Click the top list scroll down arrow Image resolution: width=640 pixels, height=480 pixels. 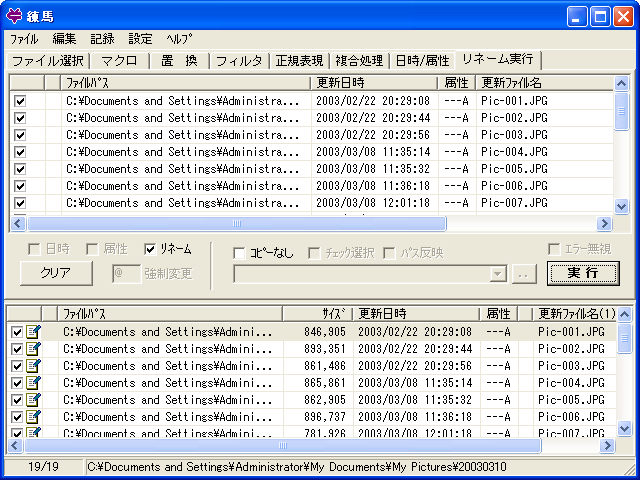click(621, 207)
